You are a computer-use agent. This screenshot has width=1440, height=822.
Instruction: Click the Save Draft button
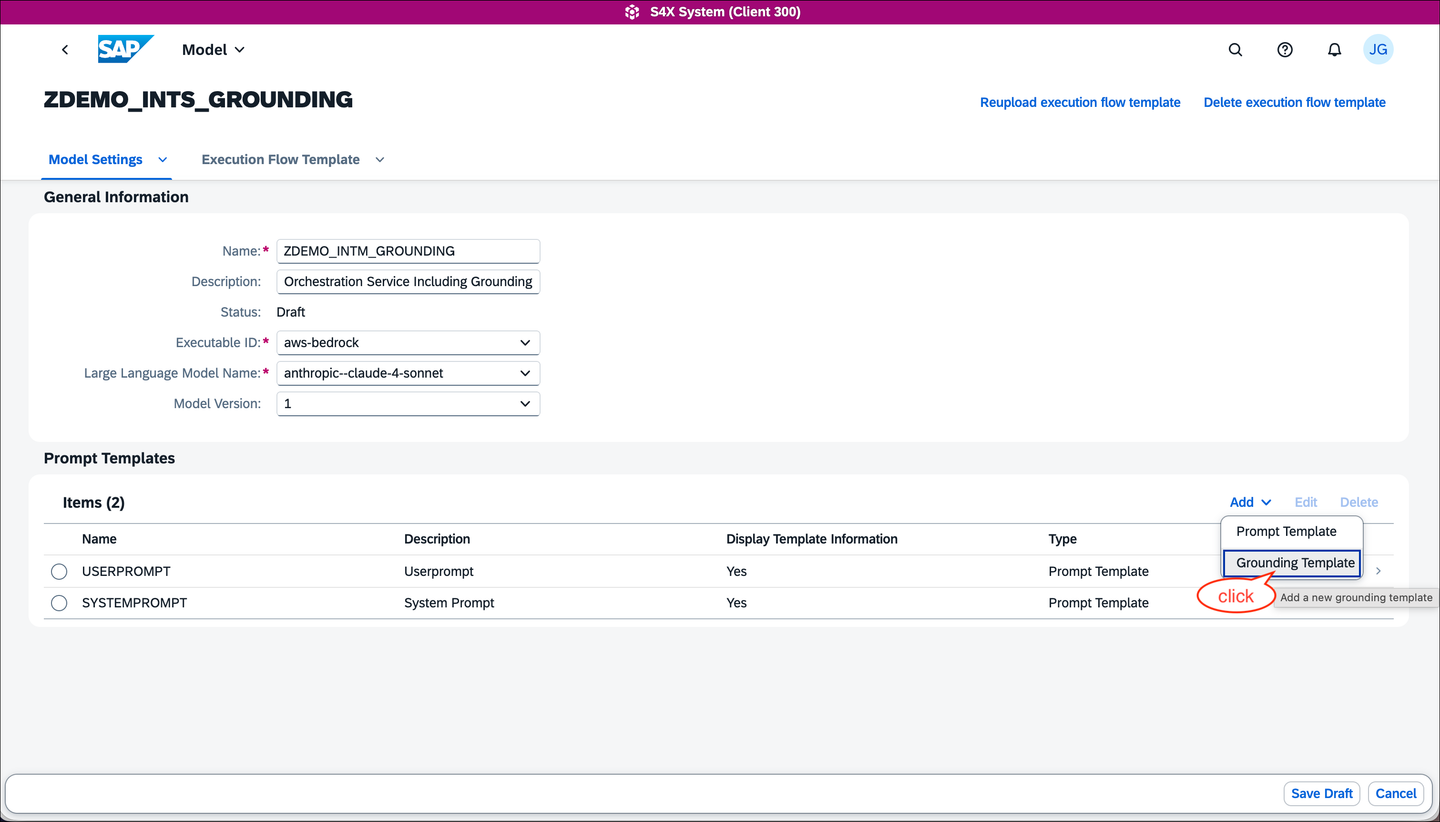[1322, 793]
